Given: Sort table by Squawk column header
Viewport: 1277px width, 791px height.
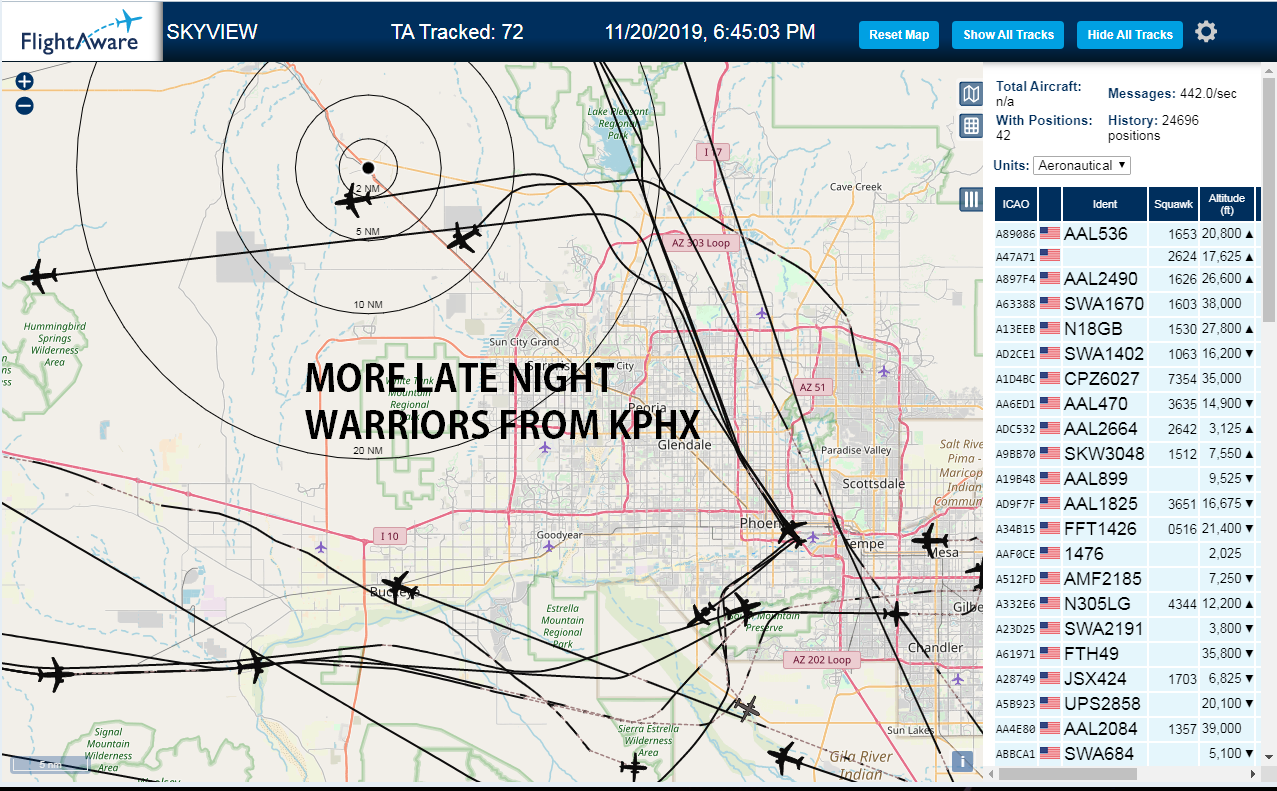Looking at the screenshot, I should pos(1173,204).
